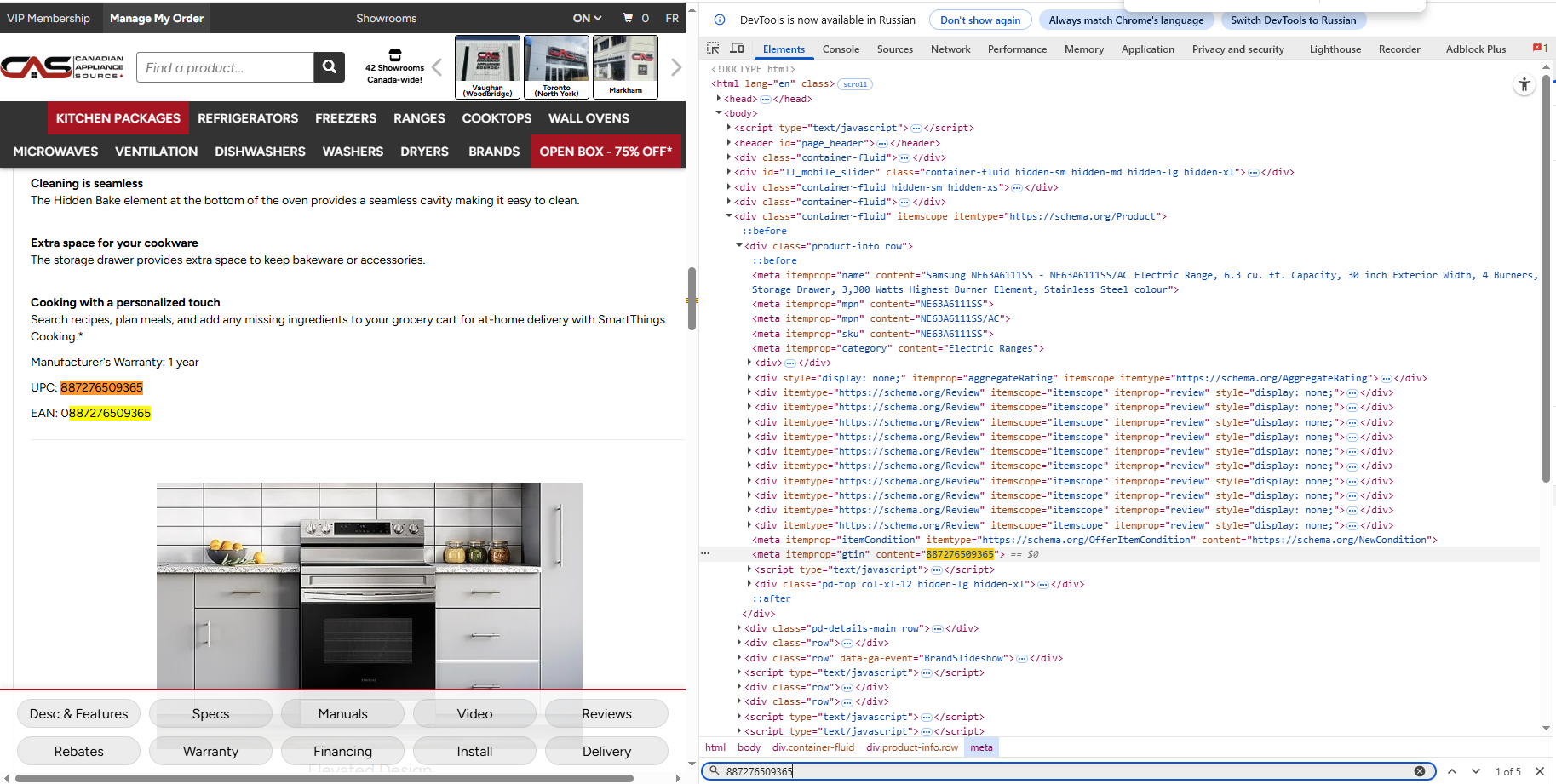The height and width of the screenshot is (784, 1556).
Task: Go to previous search result arrow
Action: pos(1452,771)
